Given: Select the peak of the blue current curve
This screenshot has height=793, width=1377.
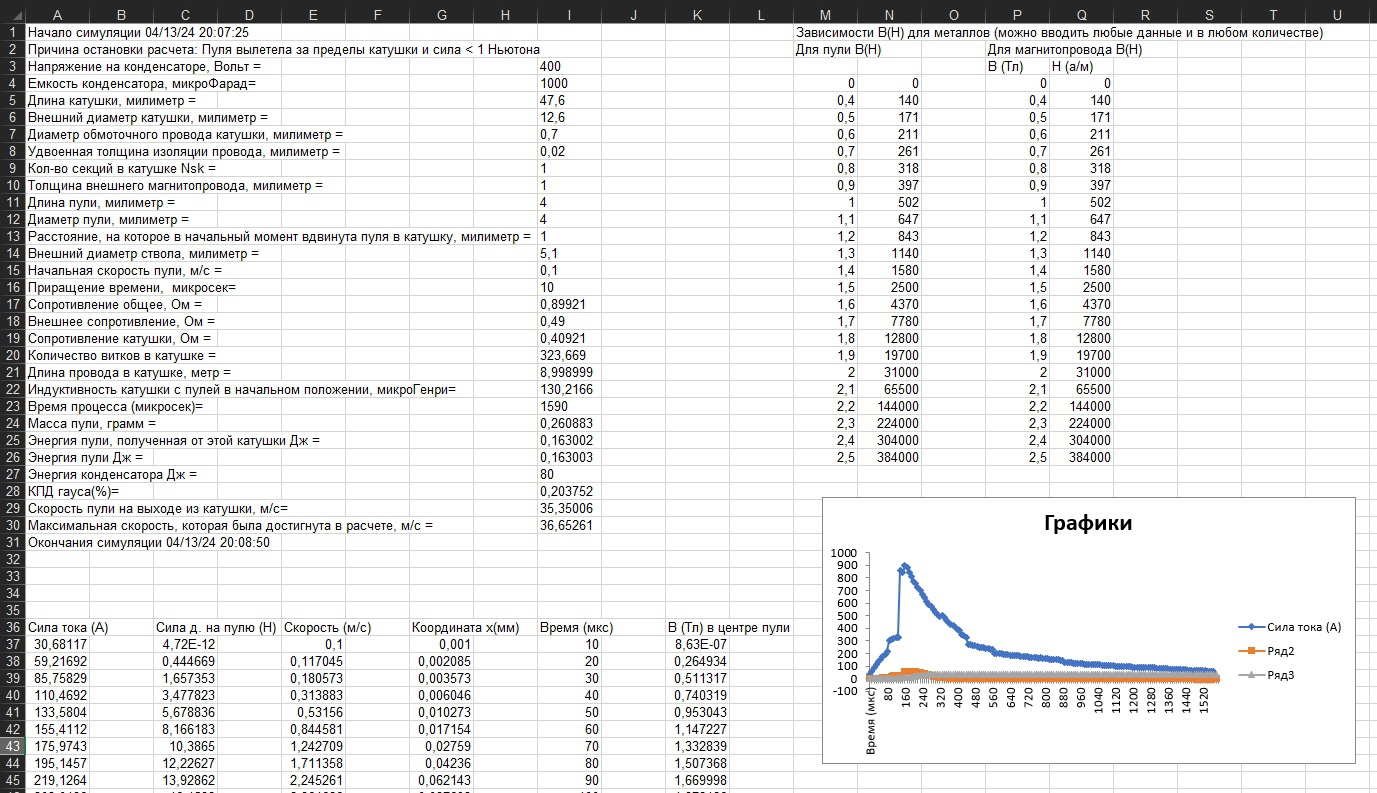Looking at the screenshot, I should pyautogui.click(x=905, y=566).
